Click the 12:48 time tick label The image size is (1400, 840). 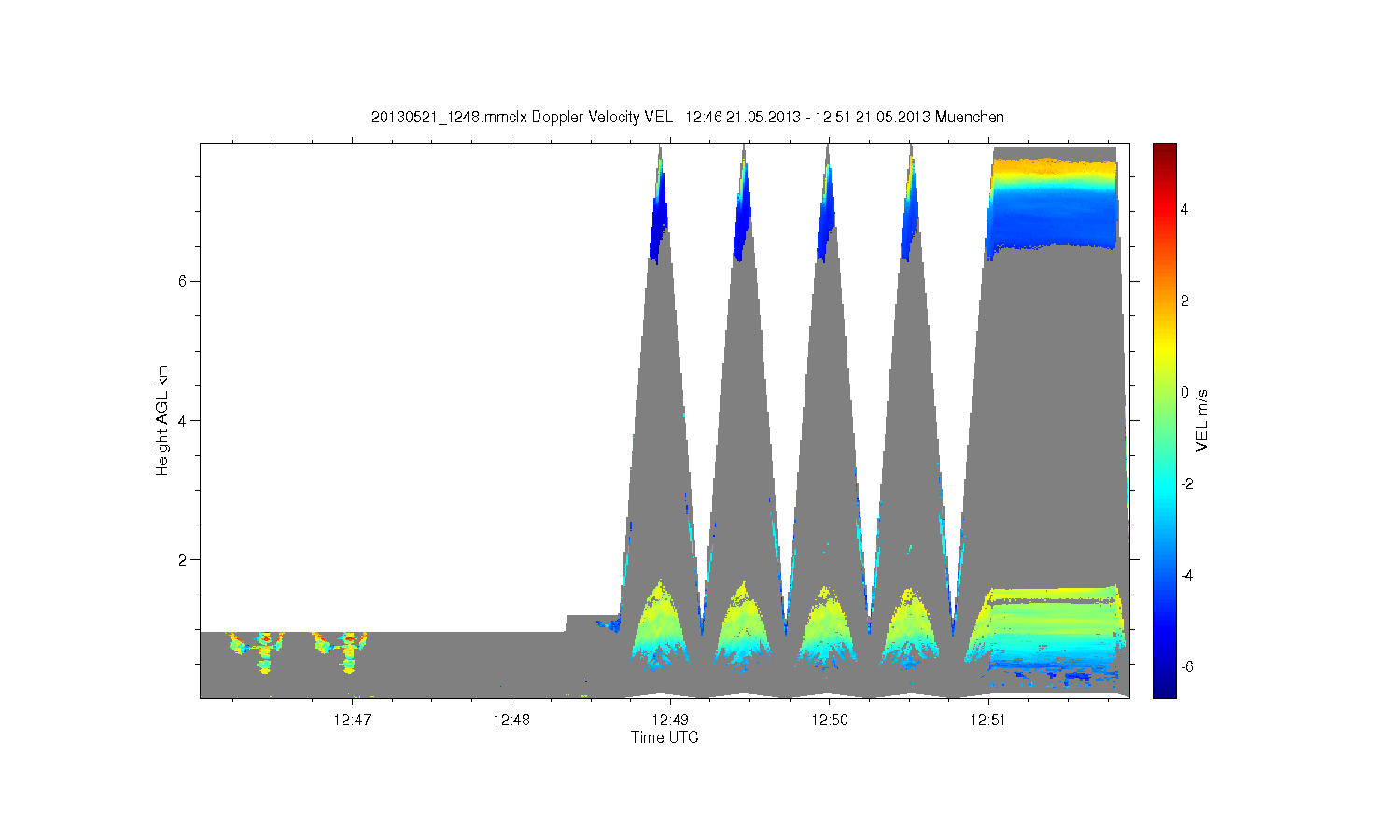click(x=511, y=720)
